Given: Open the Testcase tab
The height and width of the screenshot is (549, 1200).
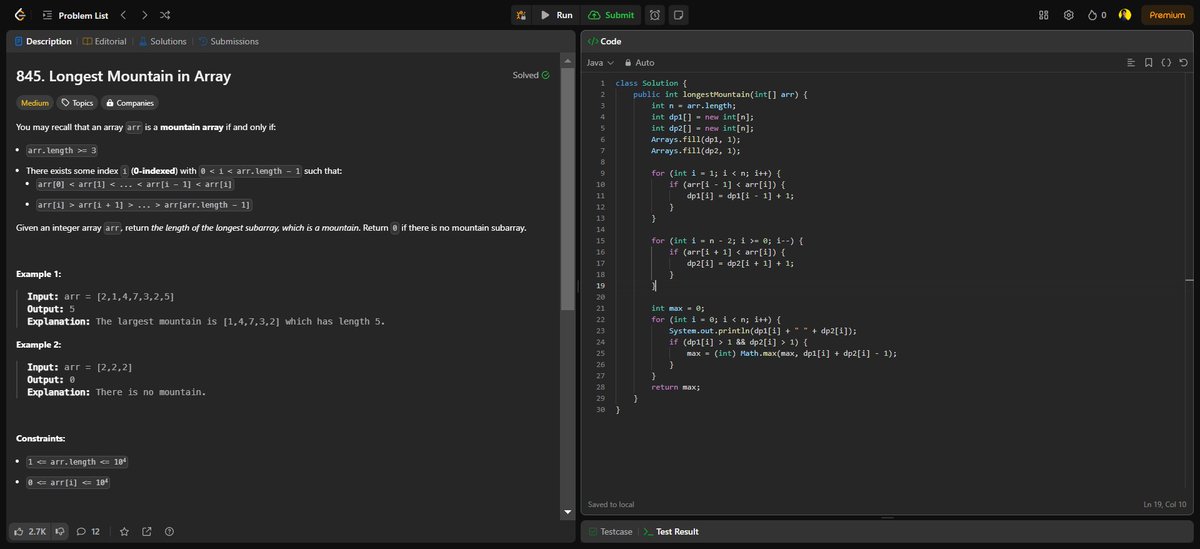Looking at the screenshot, I should (610, 532).
